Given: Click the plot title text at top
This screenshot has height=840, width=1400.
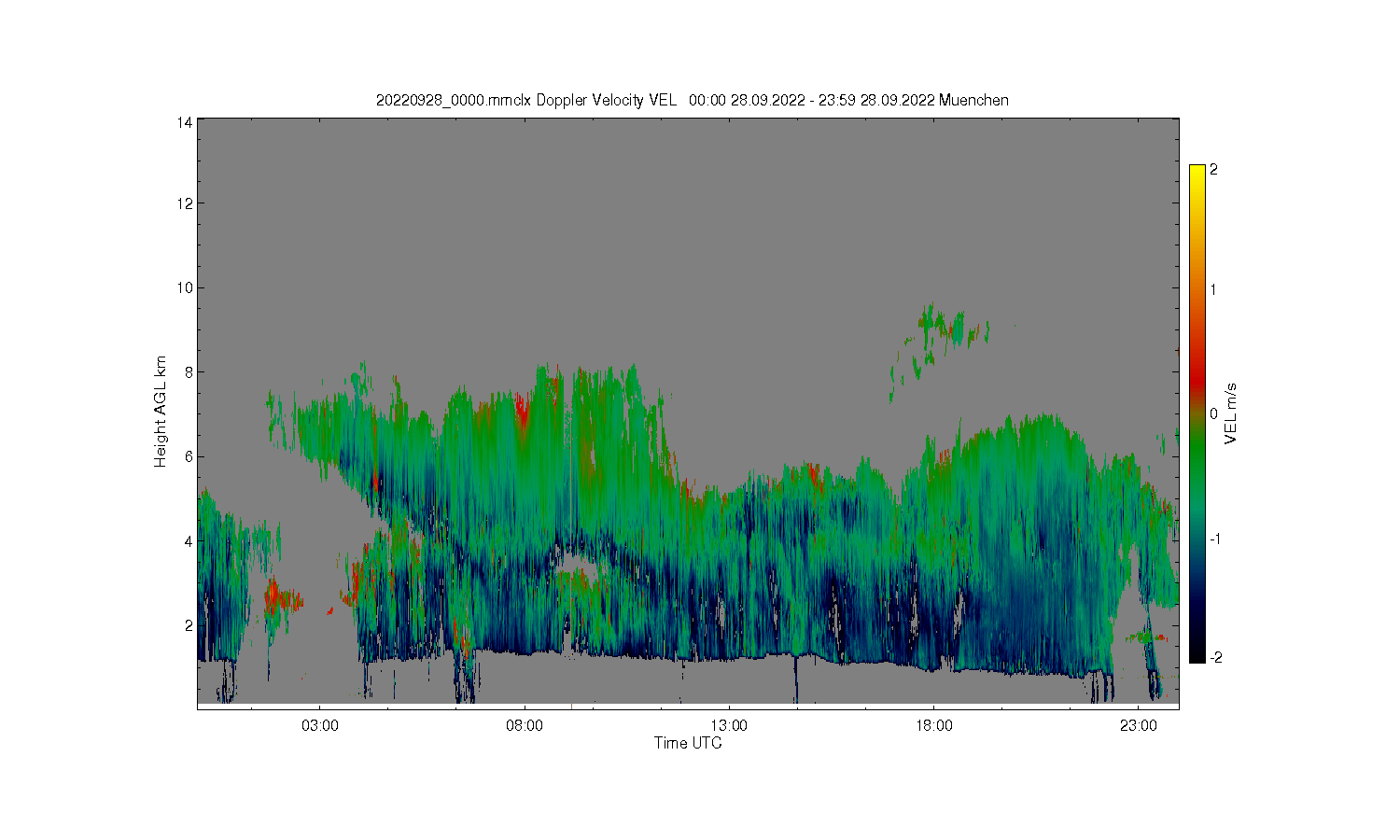Looking at the screenshot, I should 692,100.
